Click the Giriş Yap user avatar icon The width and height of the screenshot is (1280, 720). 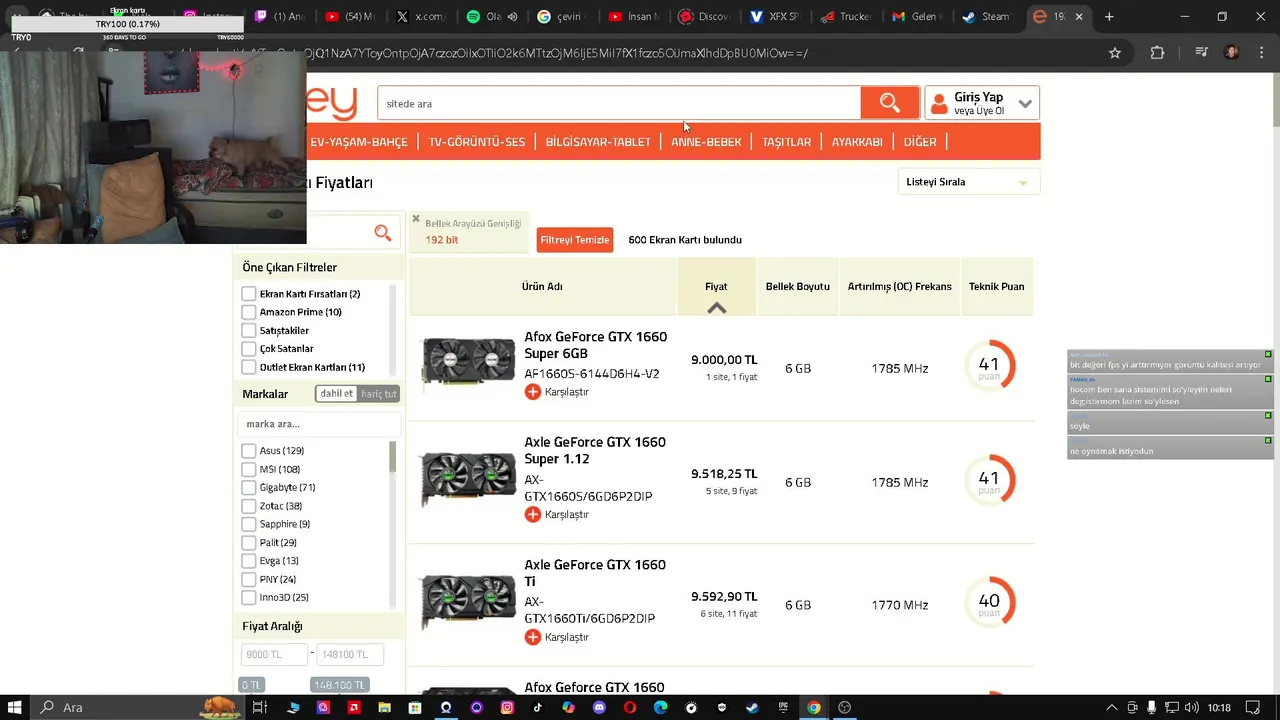tap(938, 104)
